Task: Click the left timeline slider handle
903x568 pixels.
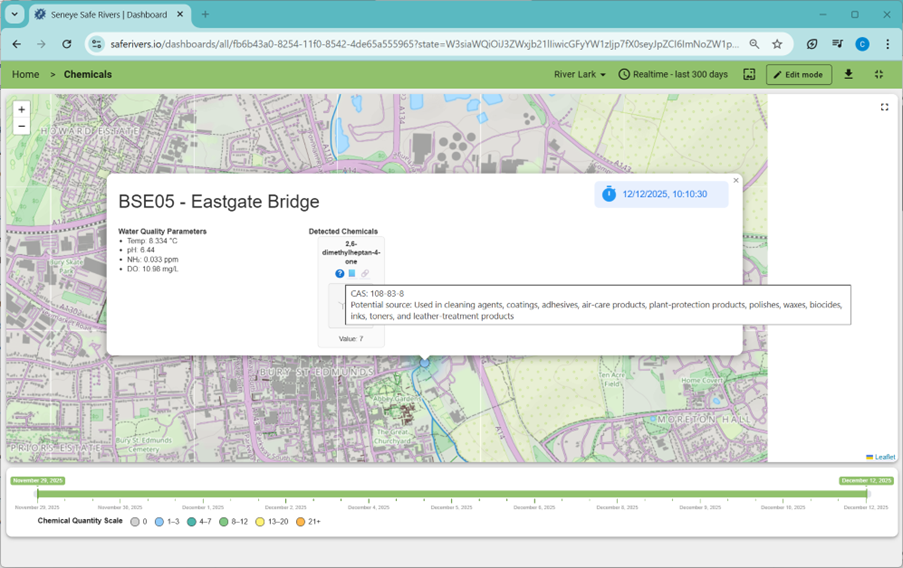Action: click(37, 494)
